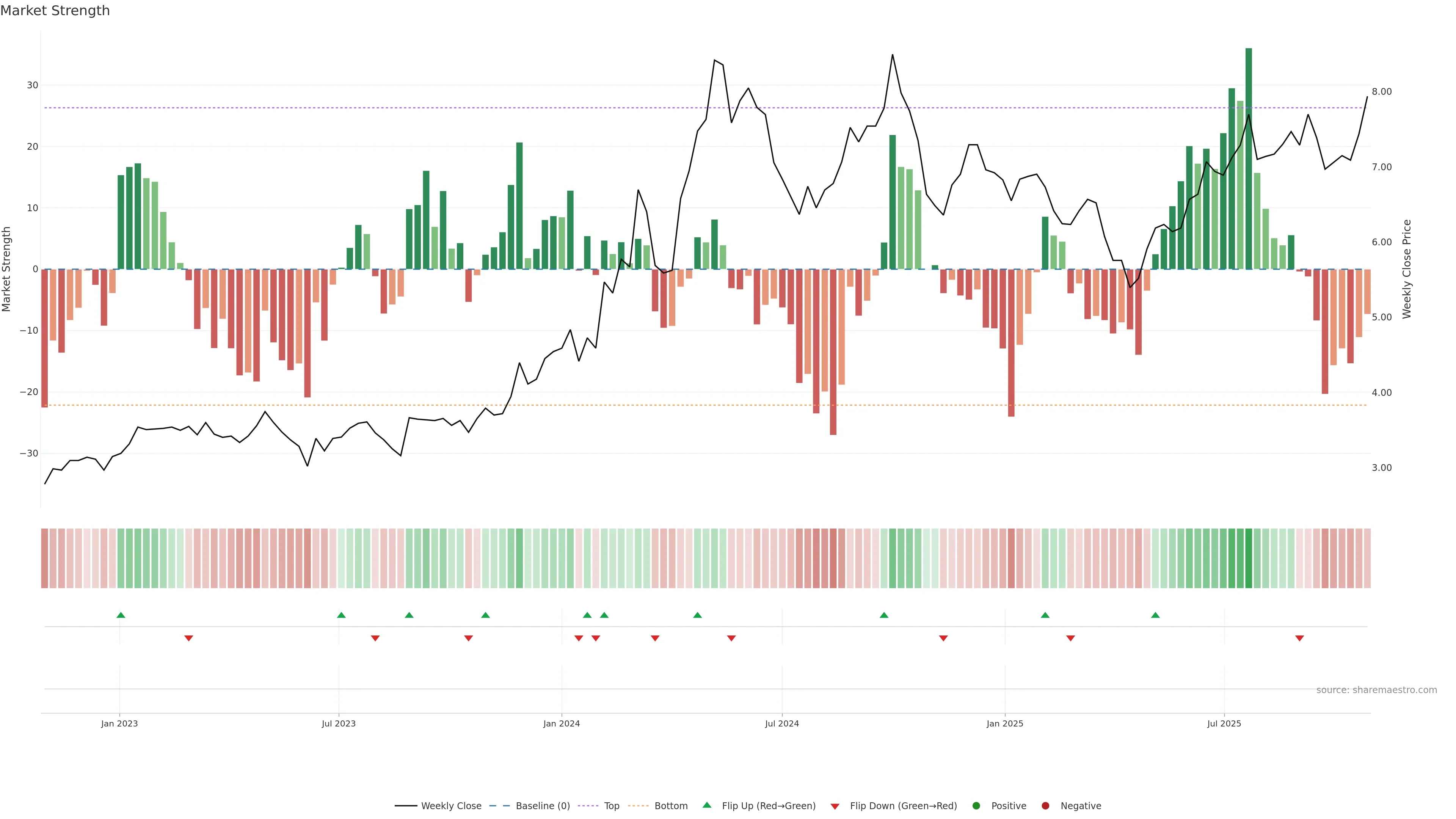Click the Jan 2024 x-axis label
Image resolution: width=1456 pixels, height=819 pixels.
[561, 723]
